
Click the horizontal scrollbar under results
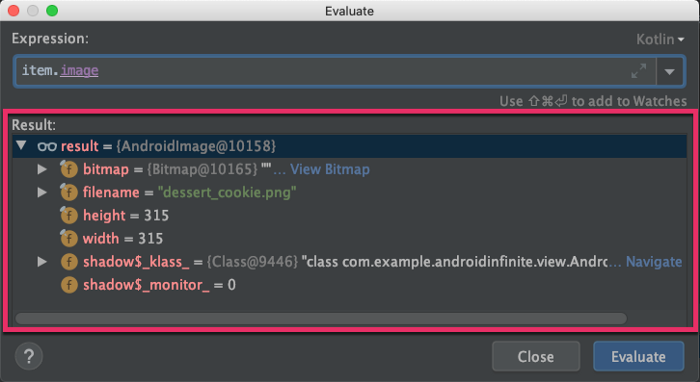[321, 319]
